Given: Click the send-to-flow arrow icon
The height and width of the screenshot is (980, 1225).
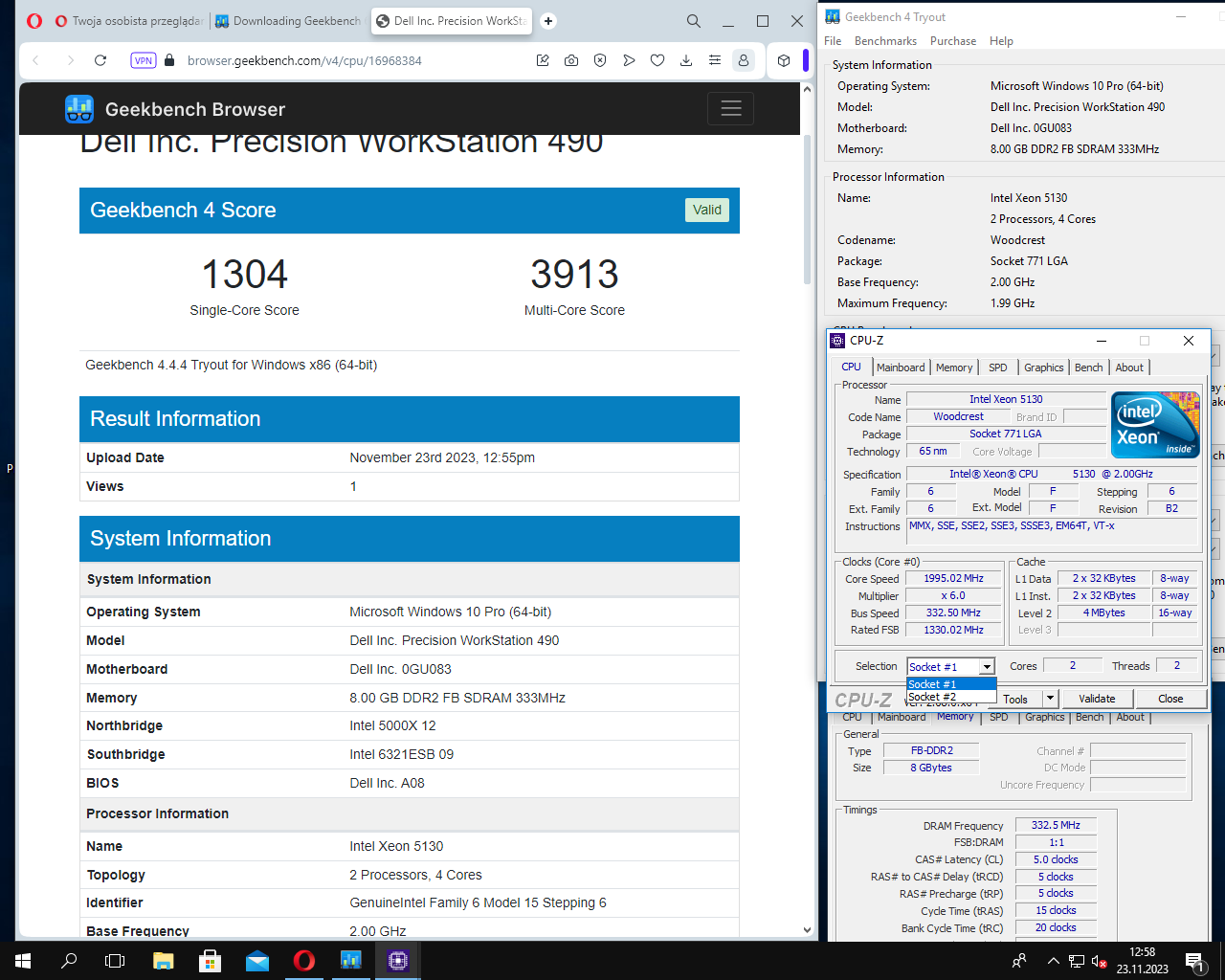Looking at the screenshot, I should (x=629, y=60).
